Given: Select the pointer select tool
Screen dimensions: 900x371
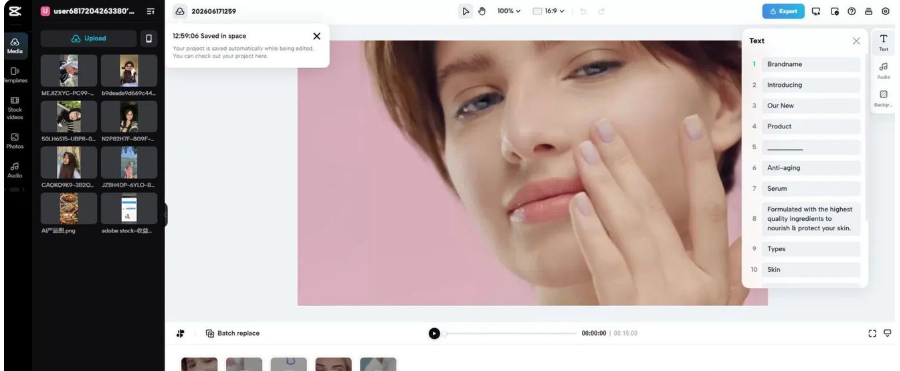Looking at the screenshot, I should pyautogui.click(x=465, y=11).
